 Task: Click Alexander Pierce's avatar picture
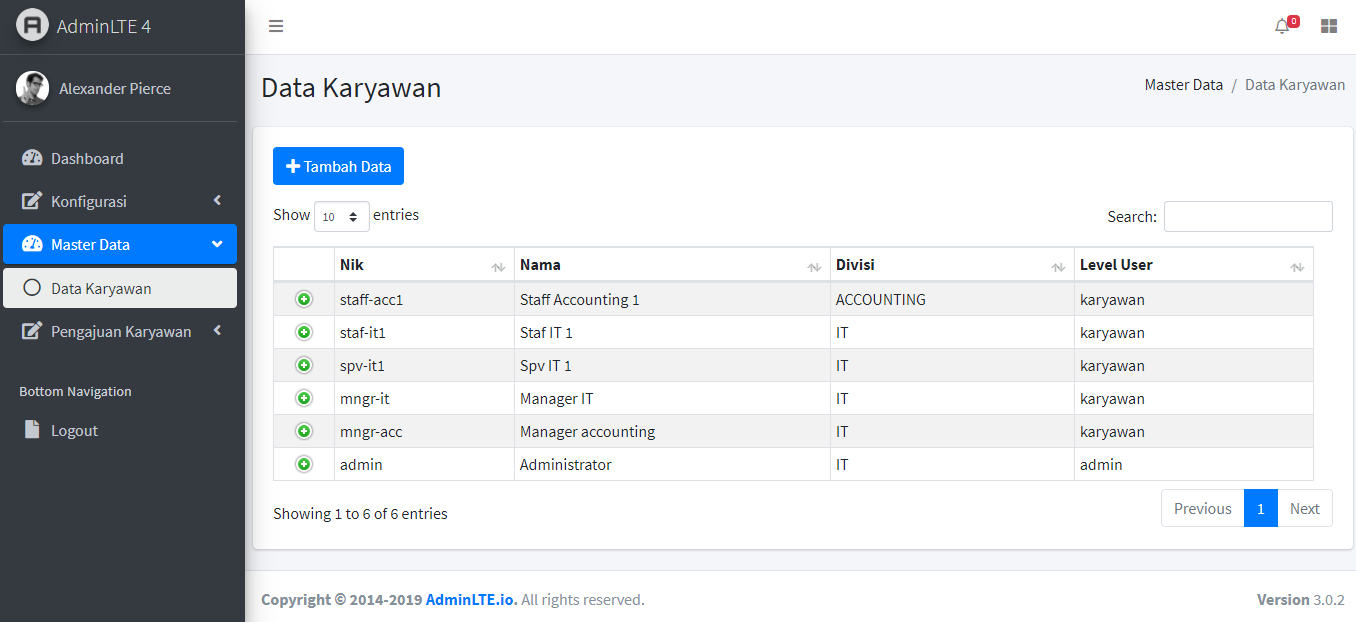pos(32,88)
